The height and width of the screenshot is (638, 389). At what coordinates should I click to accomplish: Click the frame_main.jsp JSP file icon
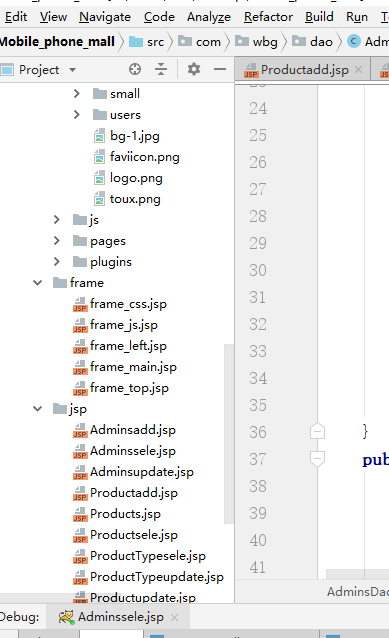point(80,368)
